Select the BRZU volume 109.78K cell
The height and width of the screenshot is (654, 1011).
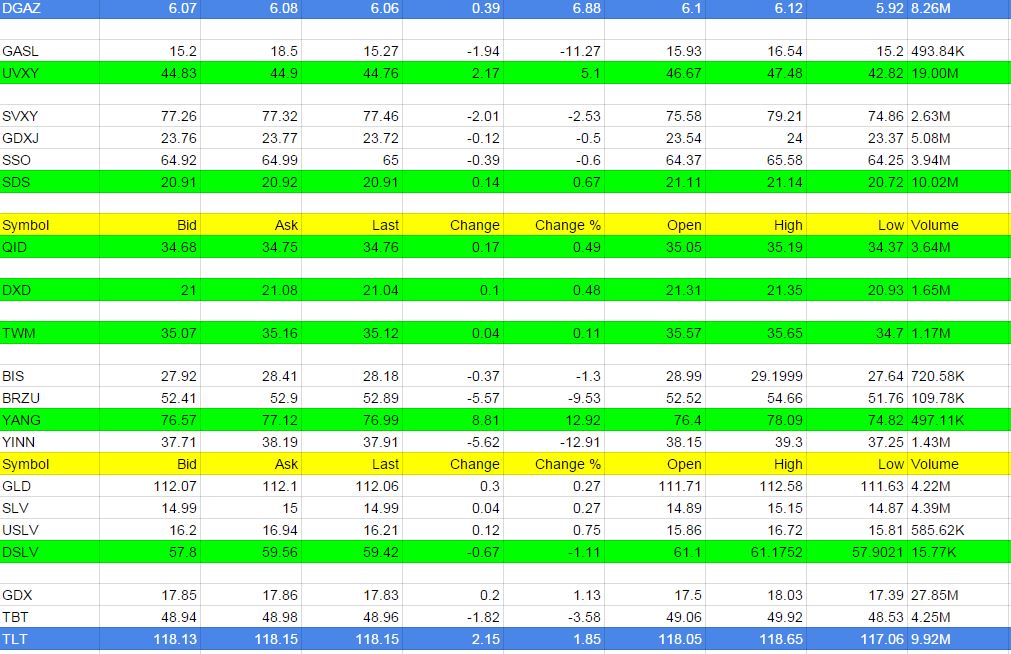coord(959,398)
